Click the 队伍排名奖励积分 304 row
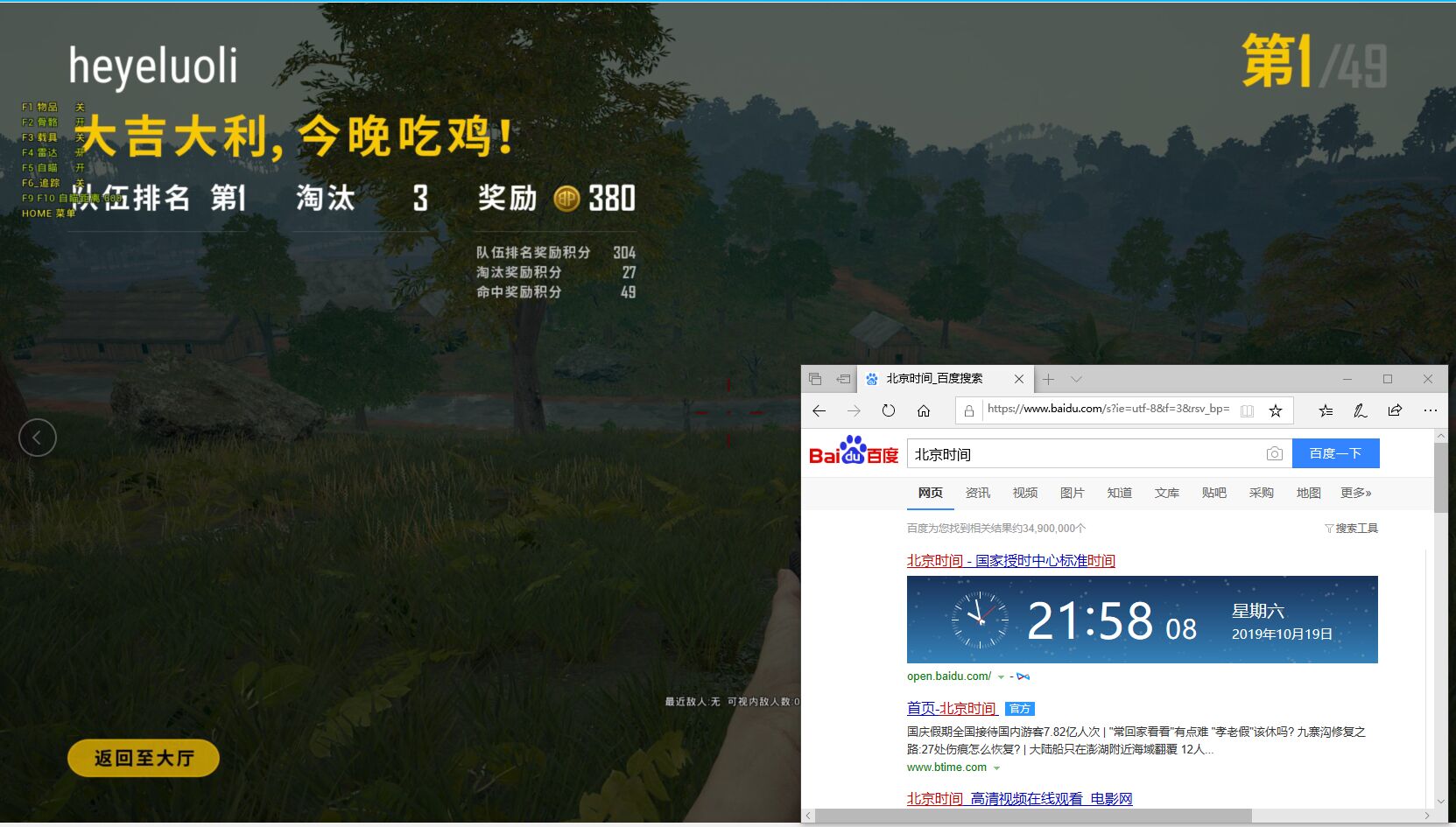 (556, 253)
